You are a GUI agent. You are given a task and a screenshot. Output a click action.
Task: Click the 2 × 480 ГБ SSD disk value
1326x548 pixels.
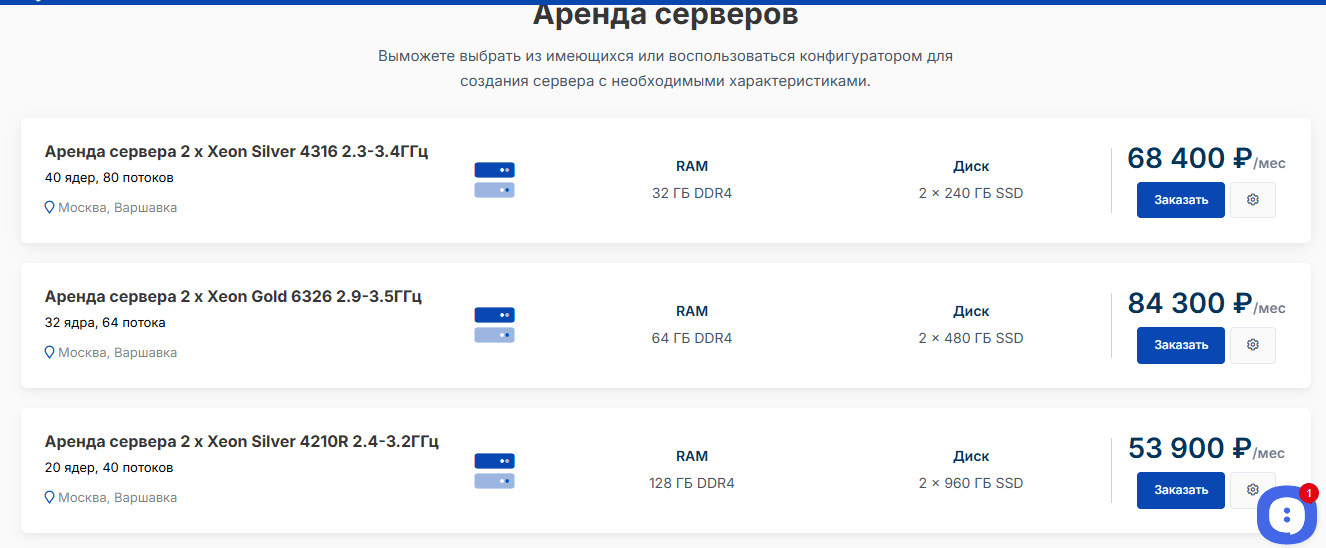click(x=970, y=338)
